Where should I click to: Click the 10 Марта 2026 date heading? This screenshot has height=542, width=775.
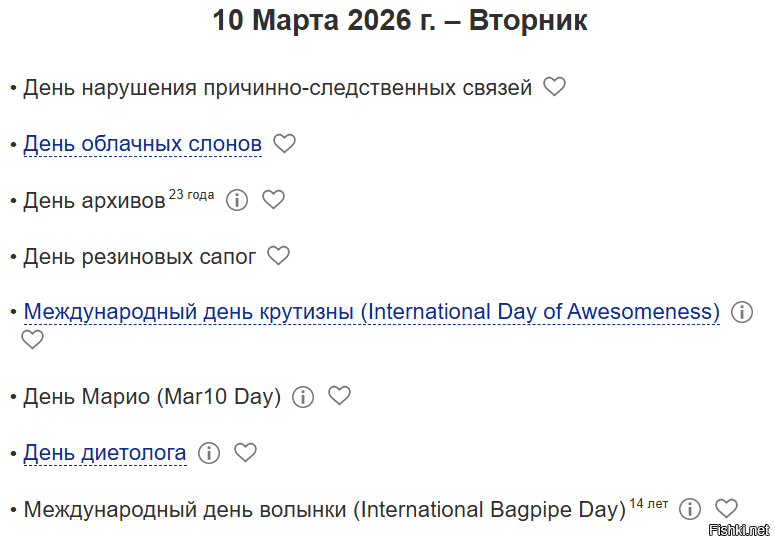click(x=400, y=21)
